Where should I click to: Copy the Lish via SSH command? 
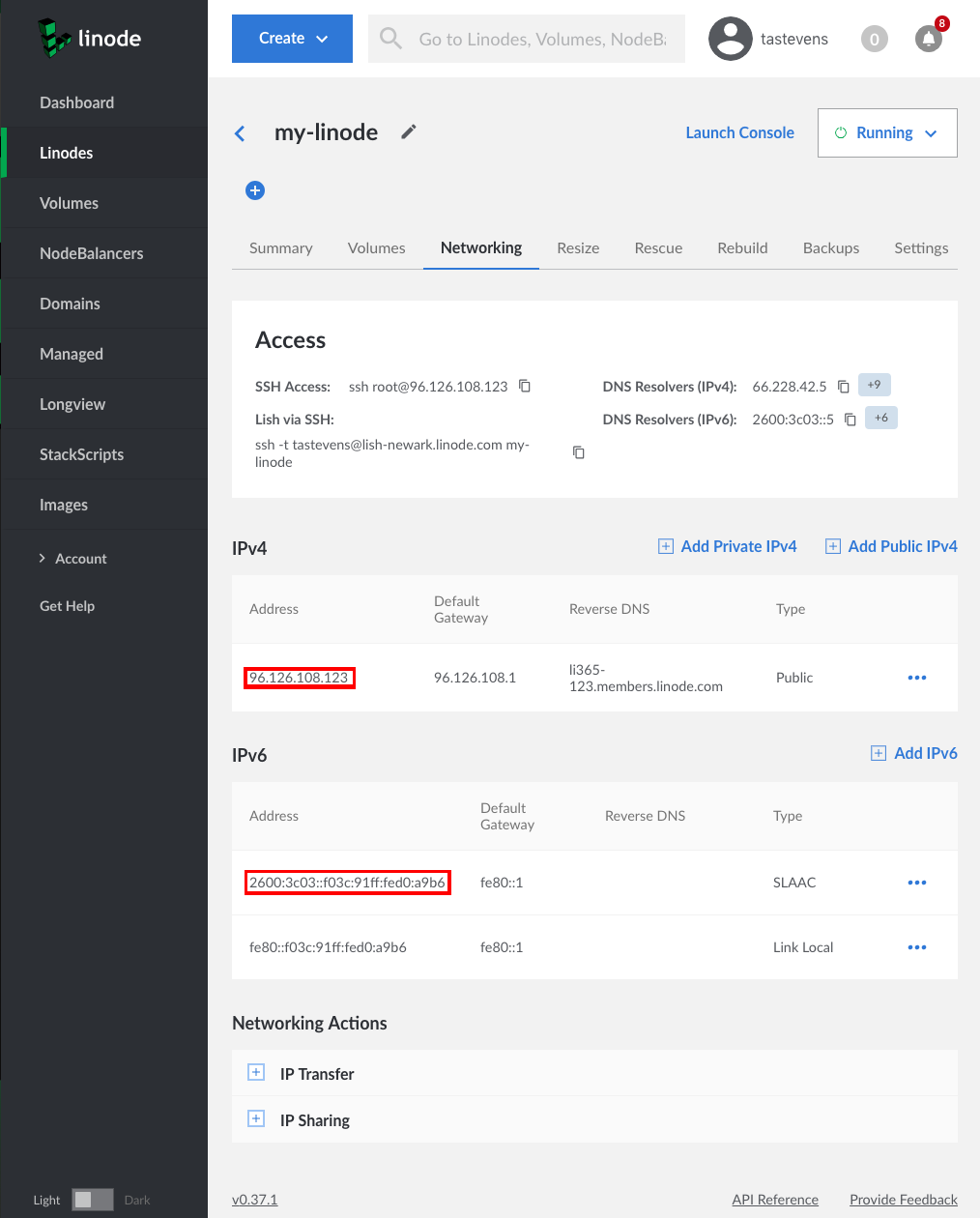tap(579, 452)
